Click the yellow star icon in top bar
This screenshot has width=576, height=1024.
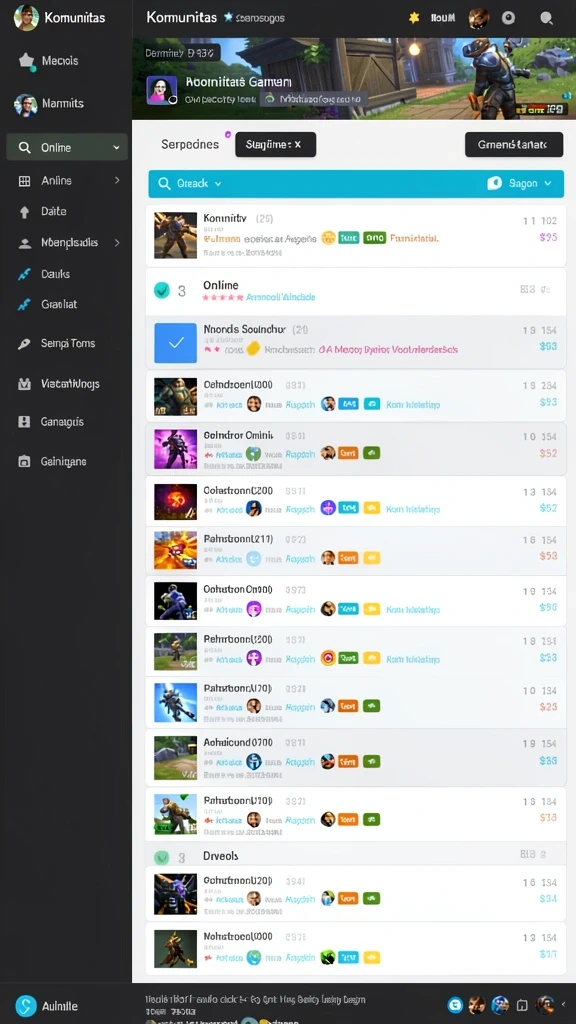pos(413,18)
